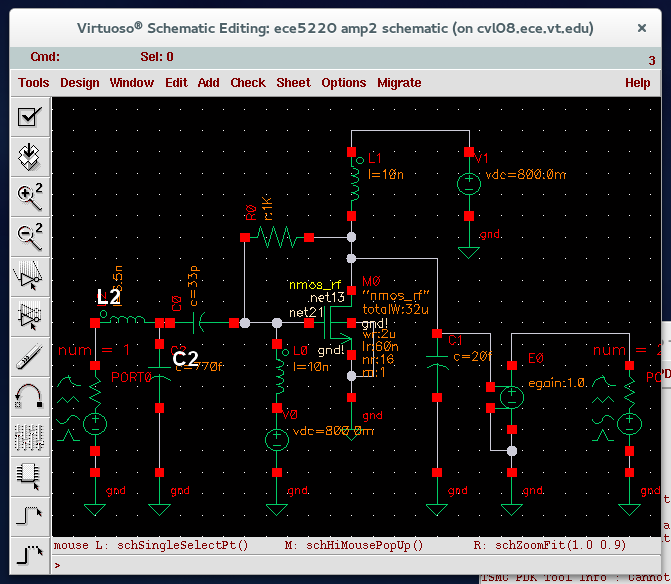Click the command input line

pos(356,565)
